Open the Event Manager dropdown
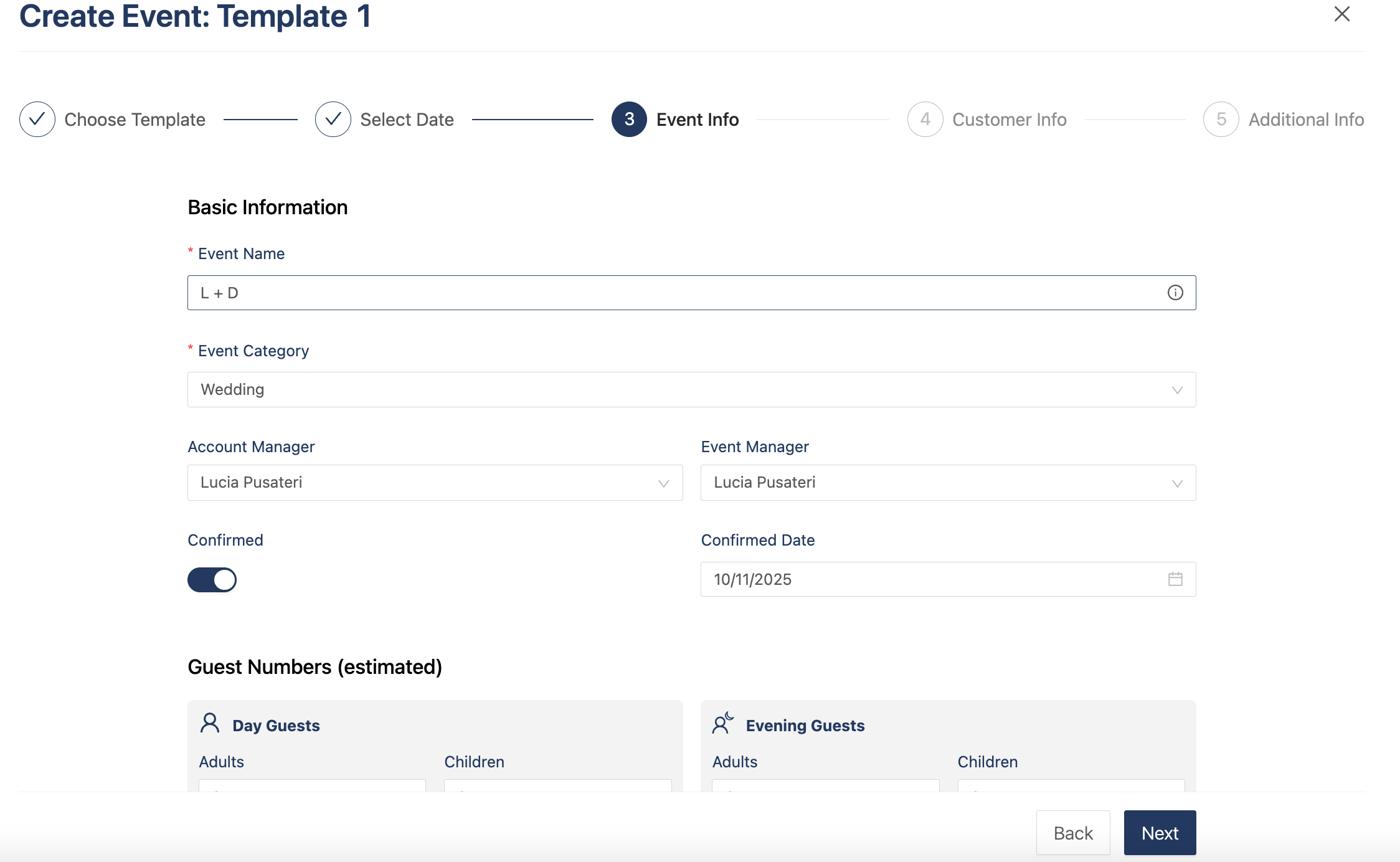 click(948, 483)
